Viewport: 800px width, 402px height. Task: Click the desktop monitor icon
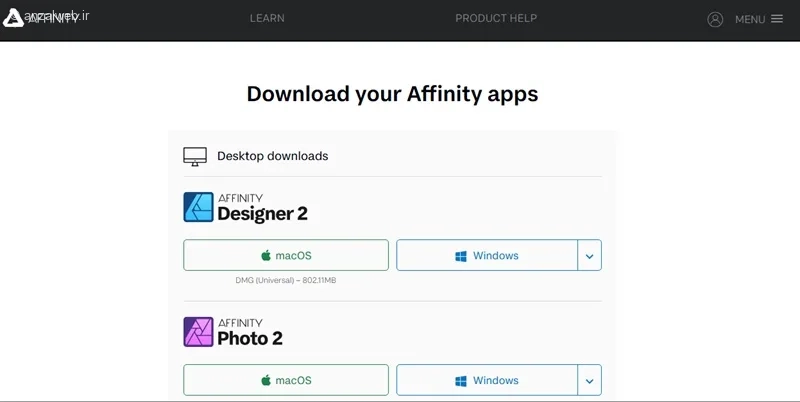point(195,157)
